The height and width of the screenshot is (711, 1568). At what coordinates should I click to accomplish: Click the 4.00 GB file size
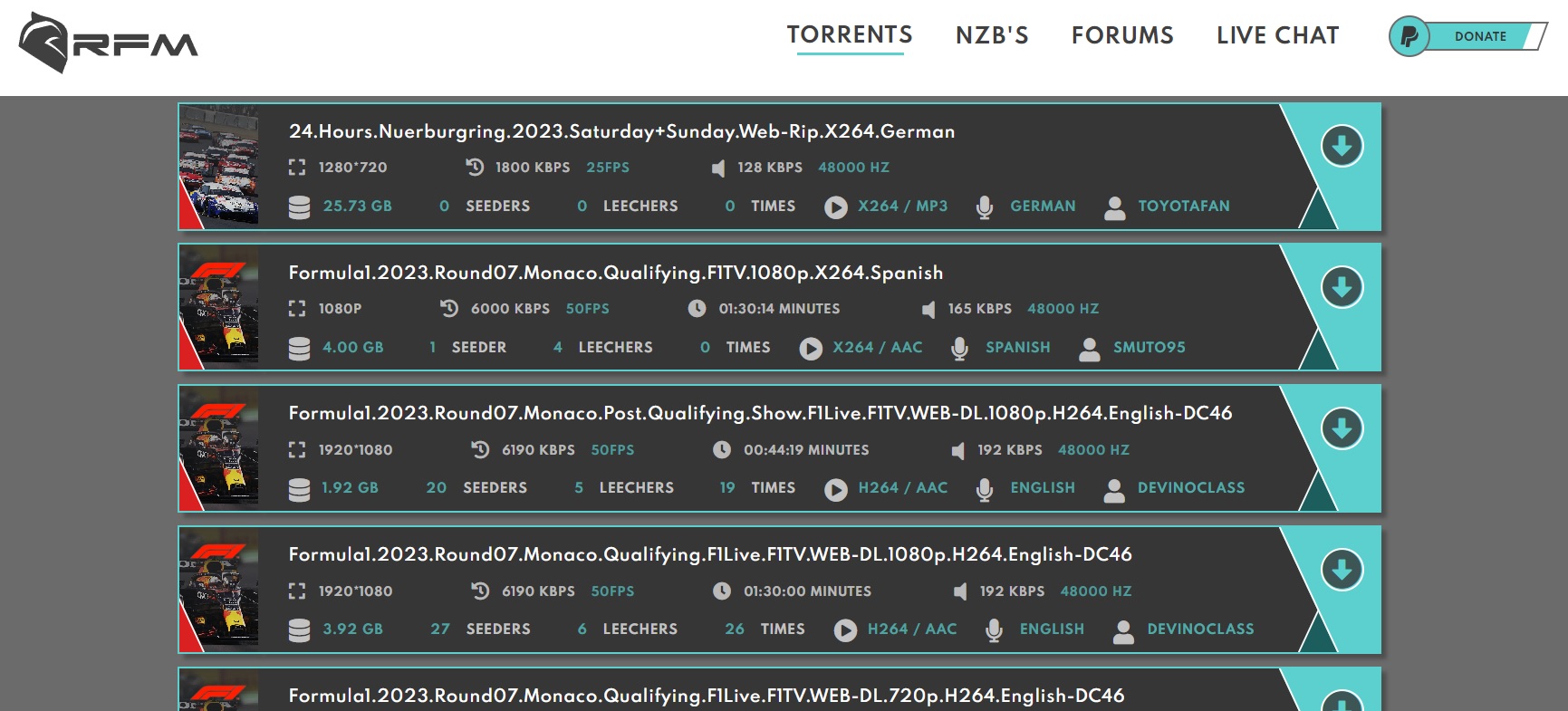[353, 348]
